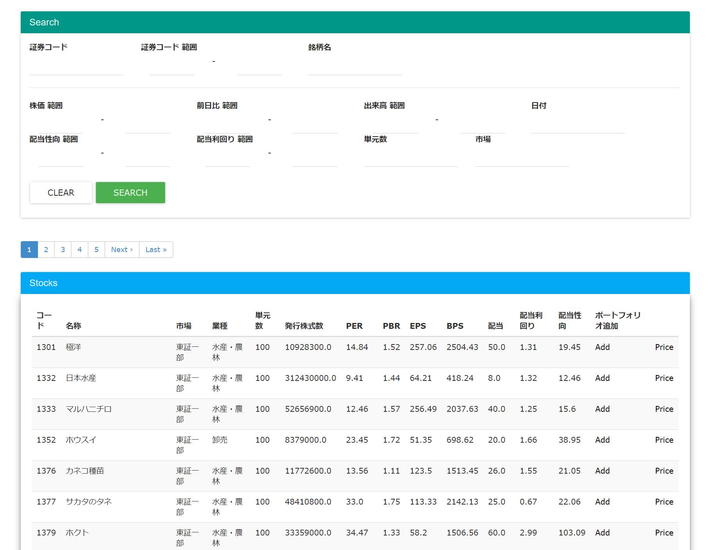720x550 pixels.
Task: Go to pagination page 4
Action: pos(79,250)
